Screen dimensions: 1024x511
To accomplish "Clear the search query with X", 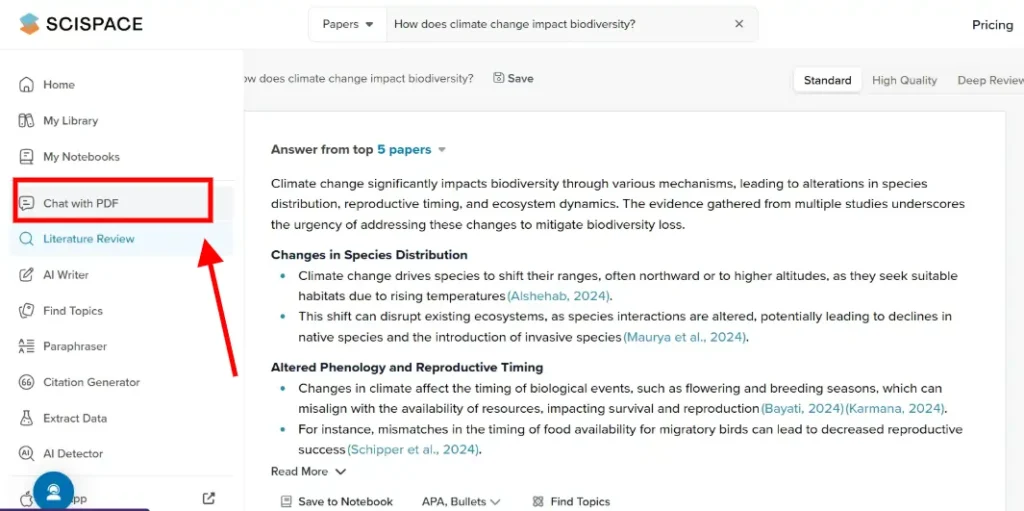I will click(739, 24).
